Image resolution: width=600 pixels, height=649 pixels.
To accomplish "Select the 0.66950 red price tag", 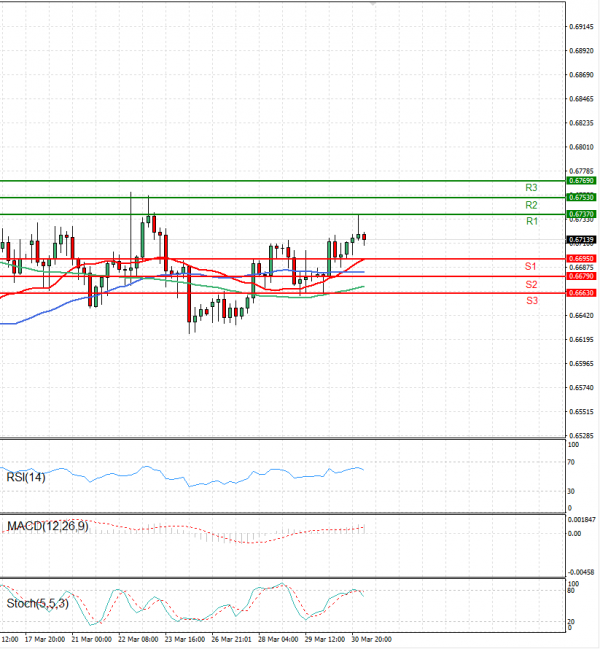I will [581, 259].
